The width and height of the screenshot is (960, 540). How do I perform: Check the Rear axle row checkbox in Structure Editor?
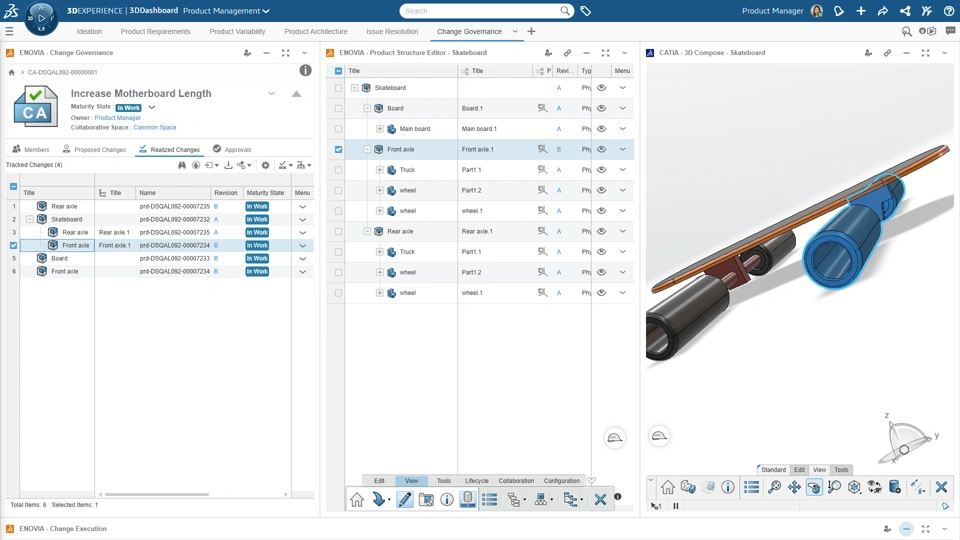(x=339, y=231)
